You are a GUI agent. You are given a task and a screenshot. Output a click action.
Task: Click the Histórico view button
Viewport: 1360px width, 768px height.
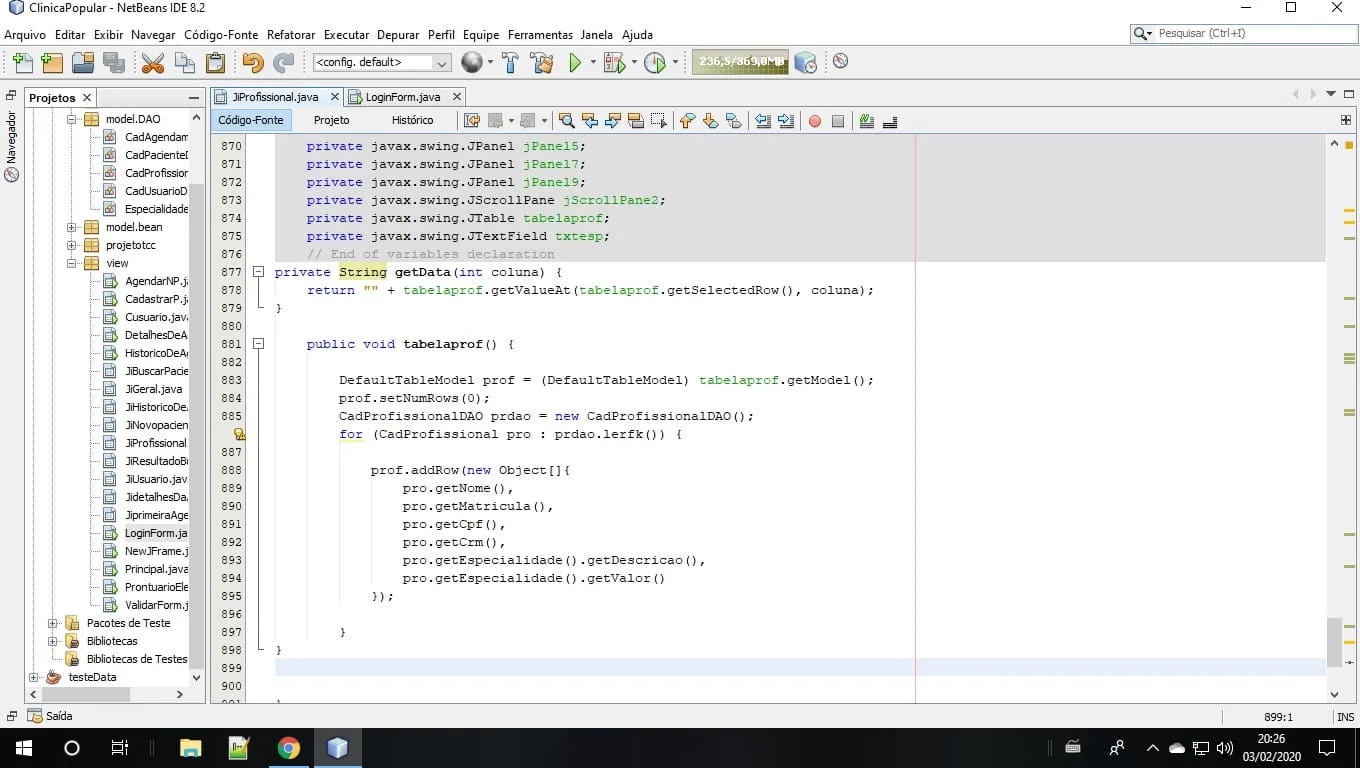[412, 120]
